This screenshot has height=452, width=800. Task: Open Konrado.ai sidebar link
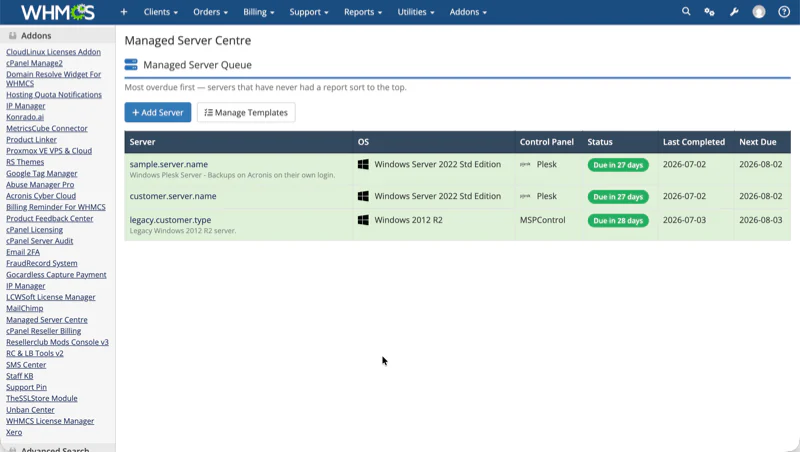pos(25,117)
